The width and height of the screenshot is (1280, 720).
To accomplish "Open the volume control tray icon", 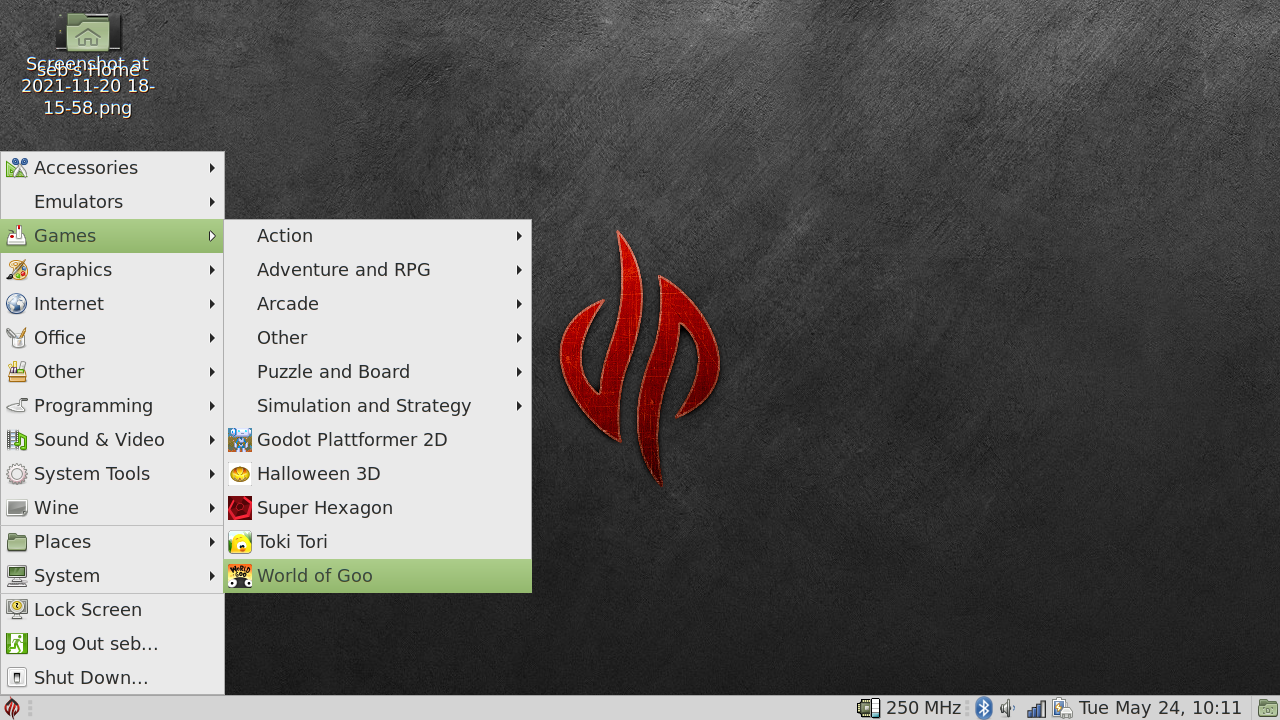I will click(x=1008, y=708).
